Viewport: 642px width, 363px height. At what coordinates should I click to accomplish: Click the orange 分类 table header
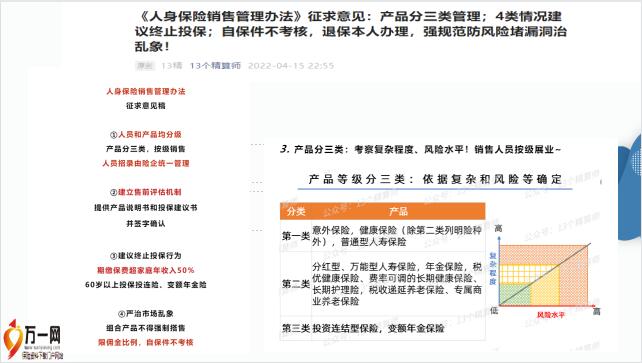(x=296, y=211)
